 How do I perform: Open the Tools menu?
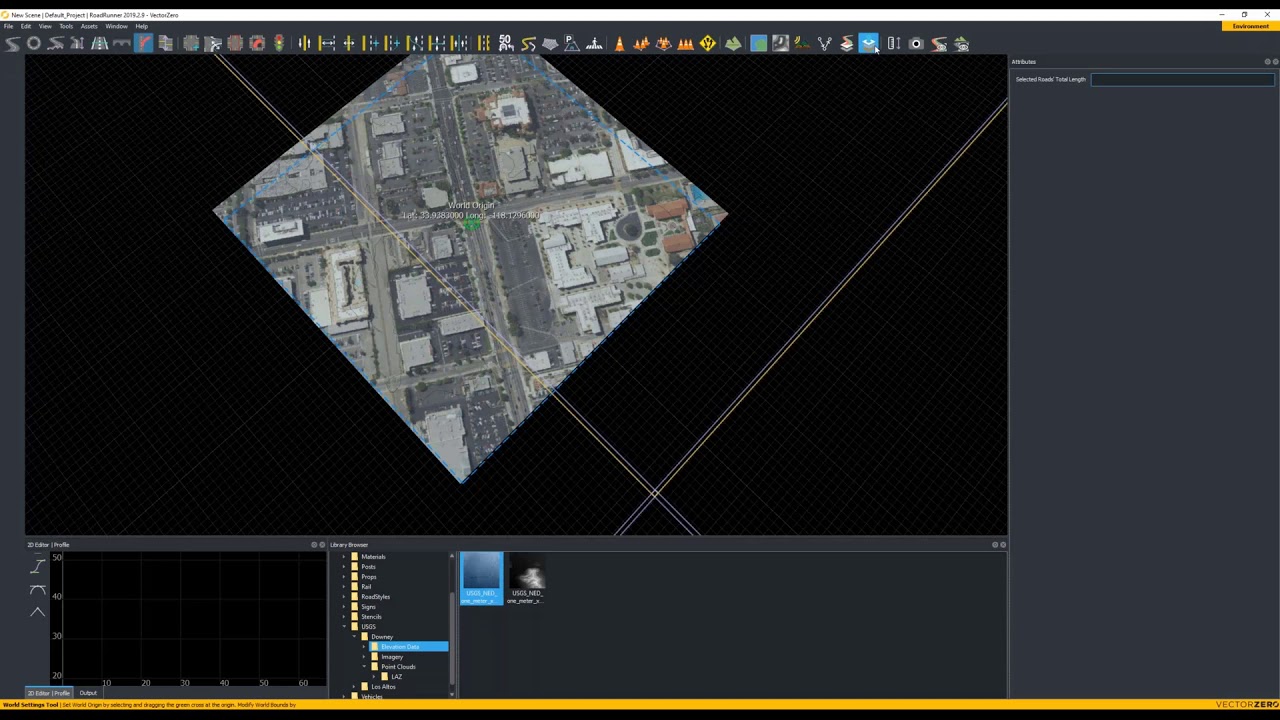66,26
